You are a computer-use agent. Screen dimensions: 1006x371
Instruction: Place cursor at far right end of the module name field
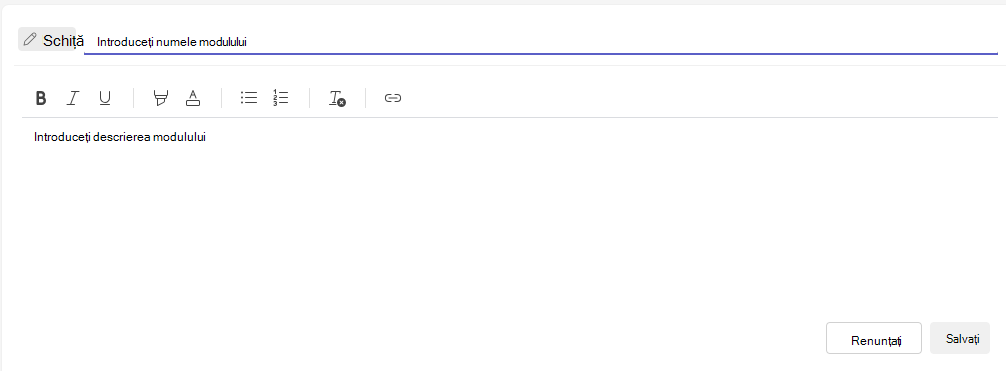pos(988,42)
